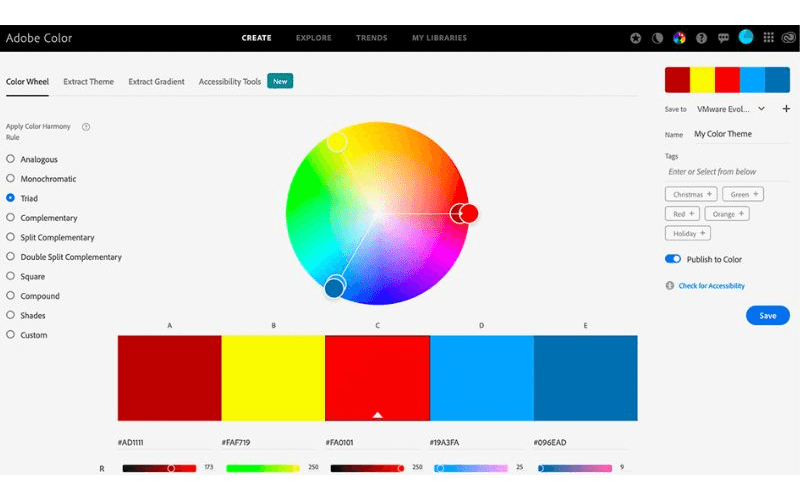Select the yellow swatch B
800x500 pixels.
pos(273,378)
